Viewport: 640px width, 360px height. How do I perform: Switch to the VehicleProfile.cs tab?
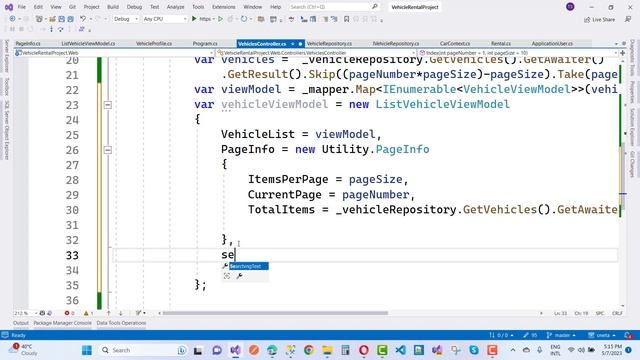click(x=154, y=43)
